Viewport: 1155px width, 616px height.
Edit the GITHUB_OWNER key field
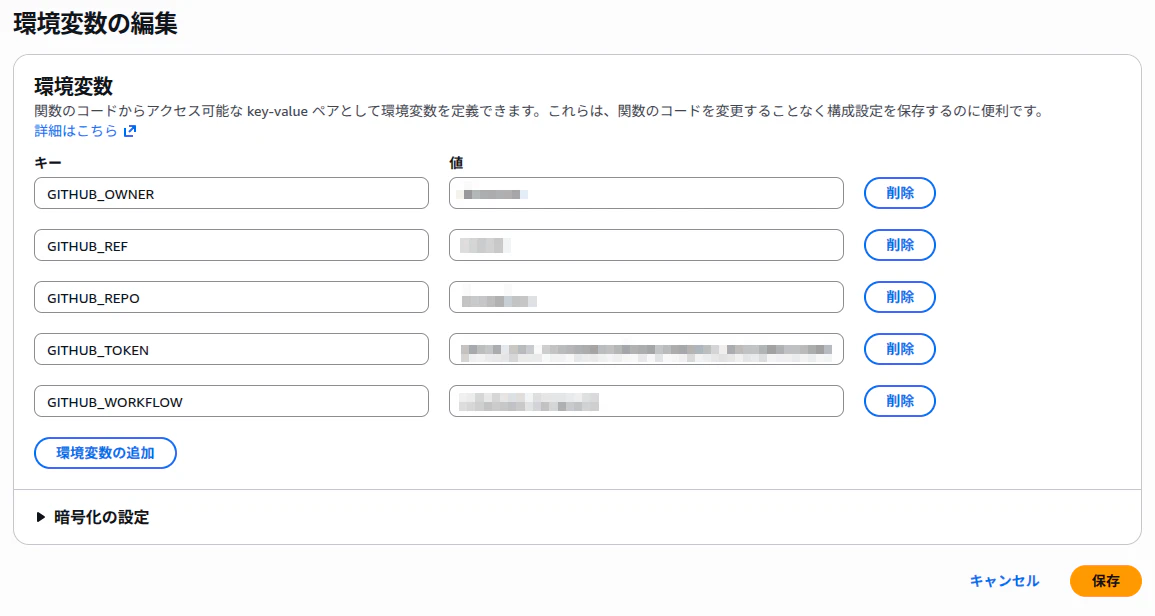pos(231,193)
